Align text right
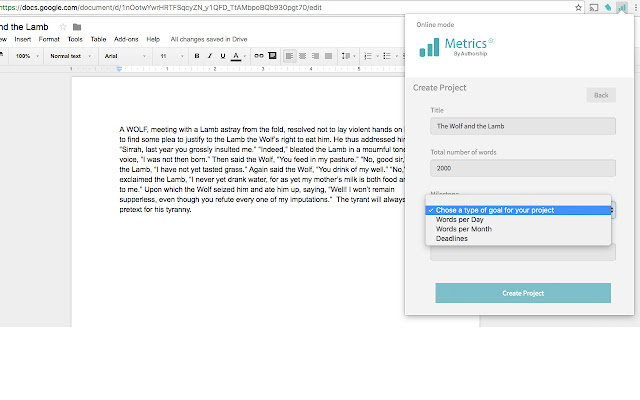Image resolution: width=640 pixels, height=400 pixels. pos(316,56)
